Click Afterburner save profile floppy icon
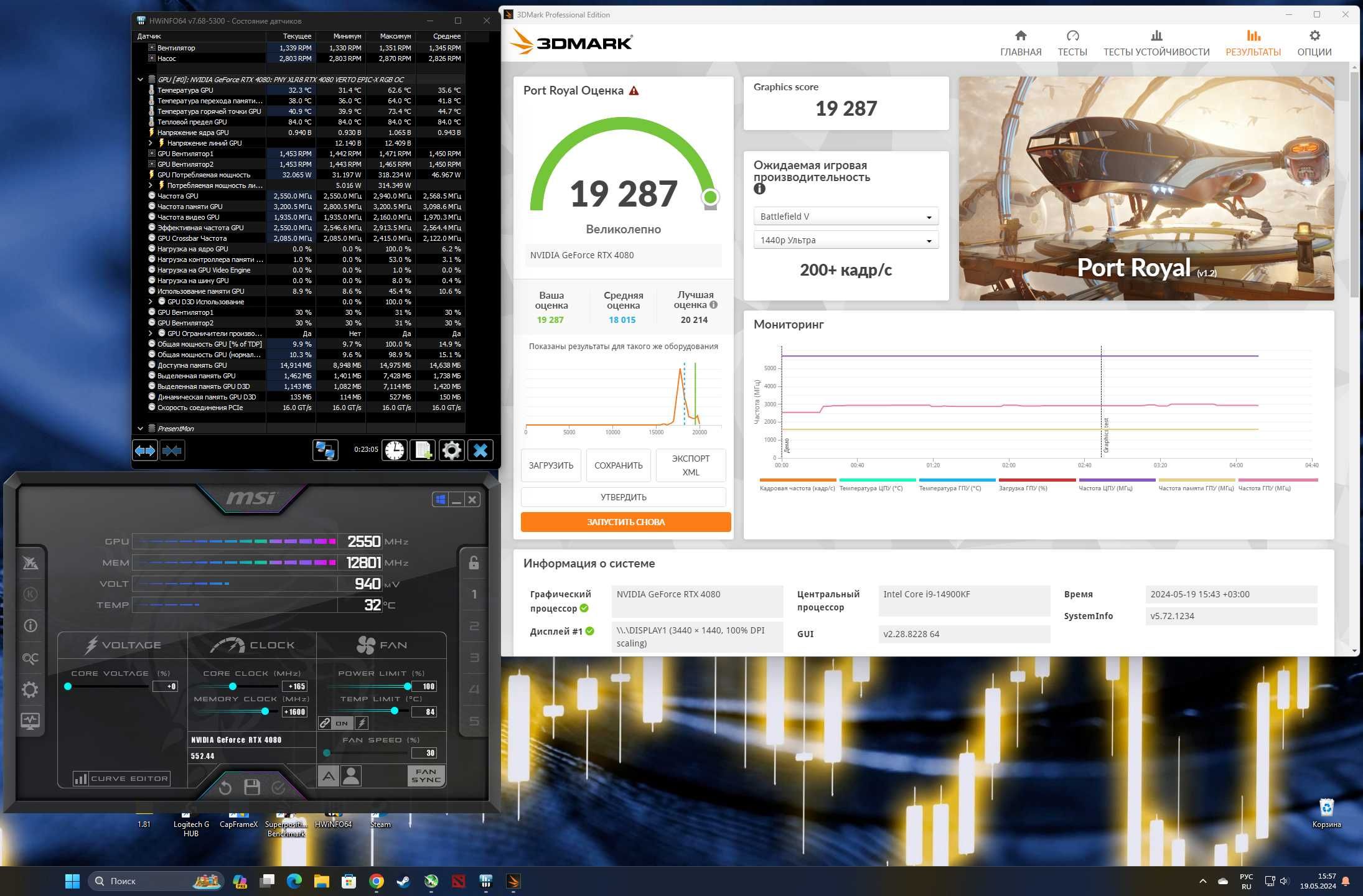Screen dimensions: 1363x896 (252, 787)
